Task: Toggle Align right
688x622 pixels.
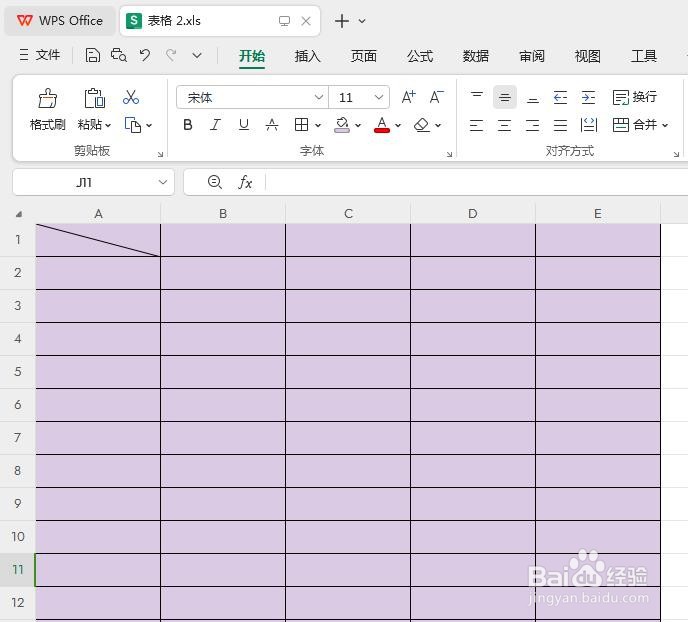Action: point(533,125)
